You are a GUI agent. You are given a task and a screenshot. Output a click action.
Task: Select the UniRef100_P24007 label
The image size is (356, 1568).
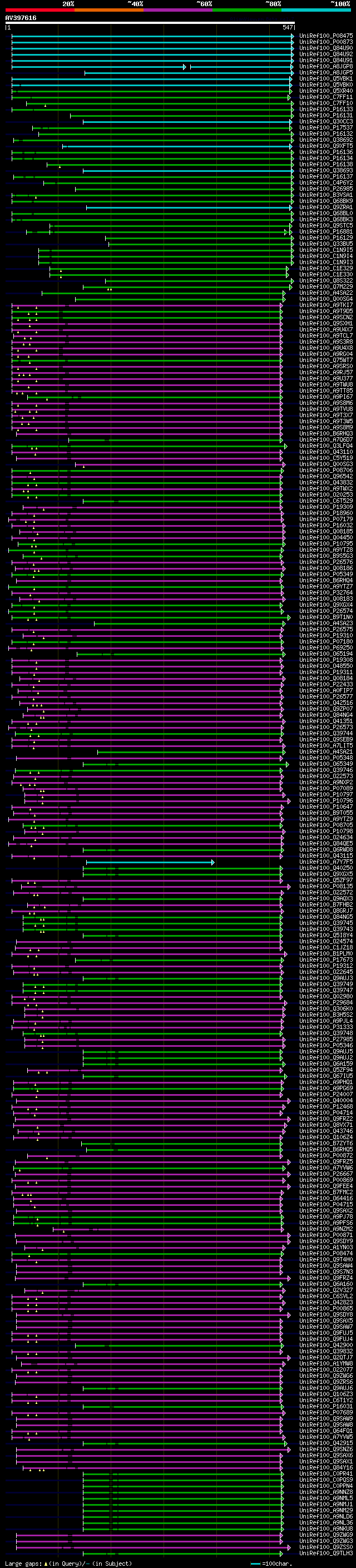pyautogui.click(x=325, y=1095)
